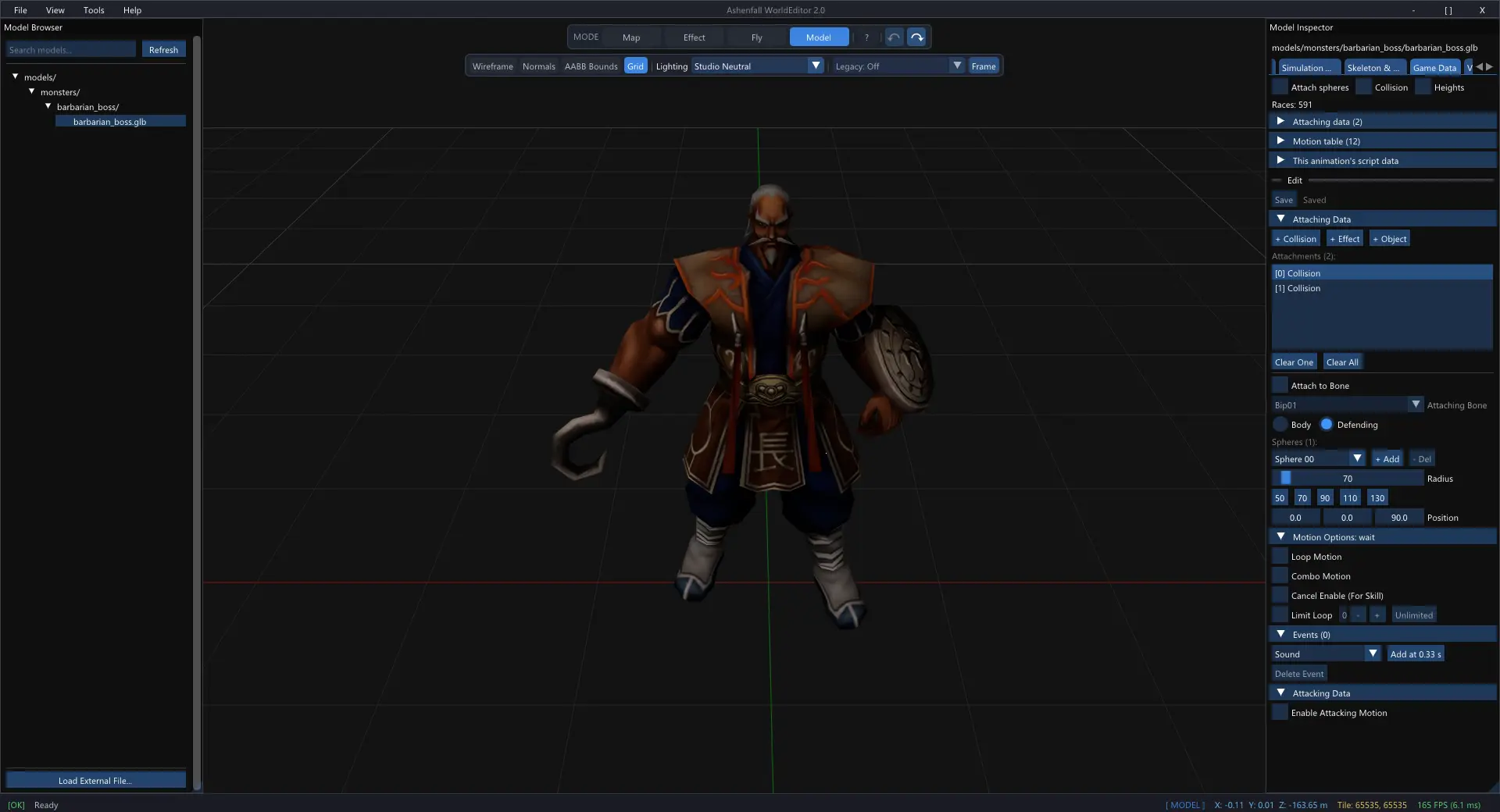
Task: Expand the Motion table (12) section
Action: coord(1382,141)
